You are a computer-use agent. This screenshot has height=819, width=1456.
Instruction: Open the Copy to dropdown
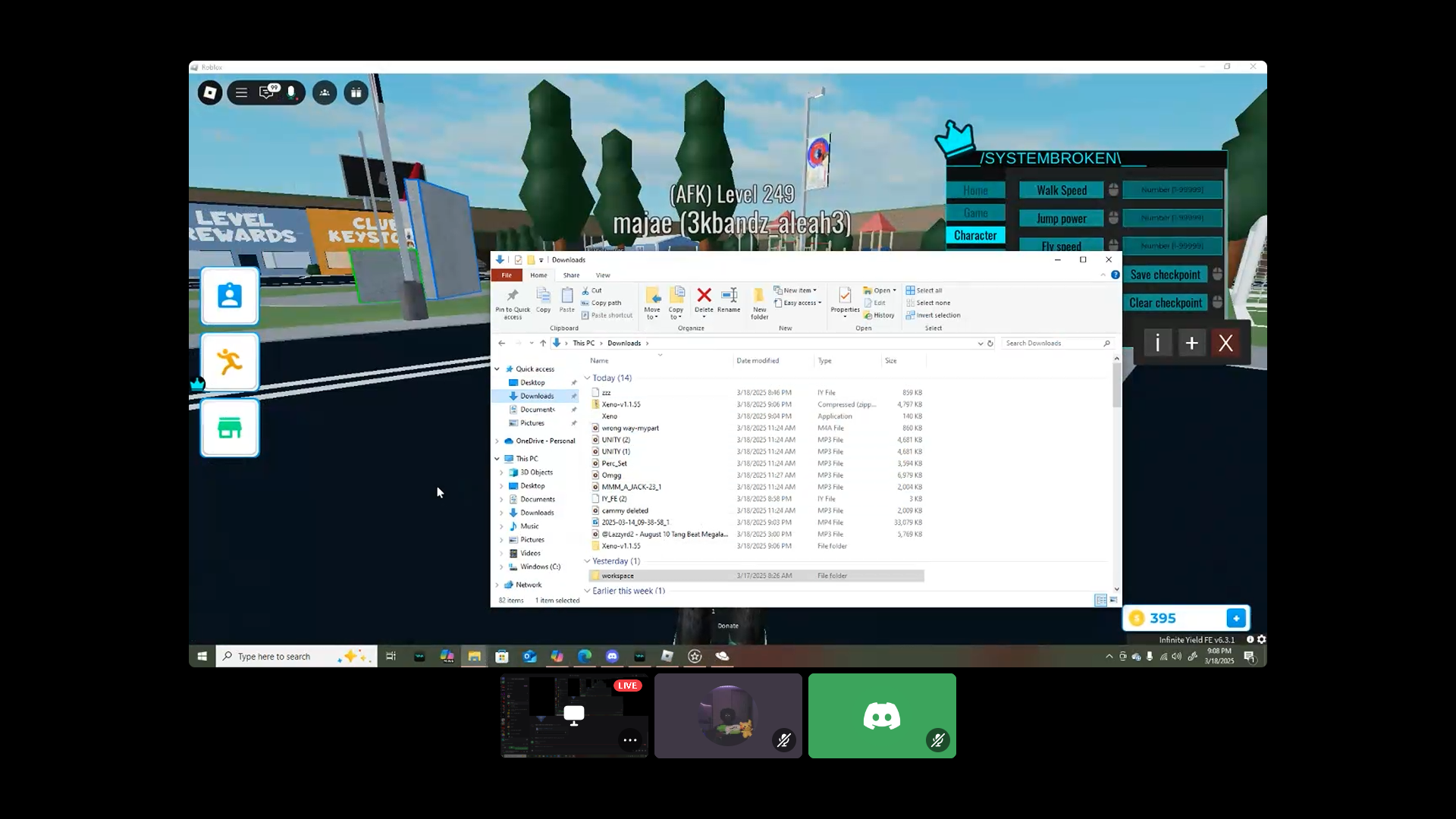(x=676, y=303)
